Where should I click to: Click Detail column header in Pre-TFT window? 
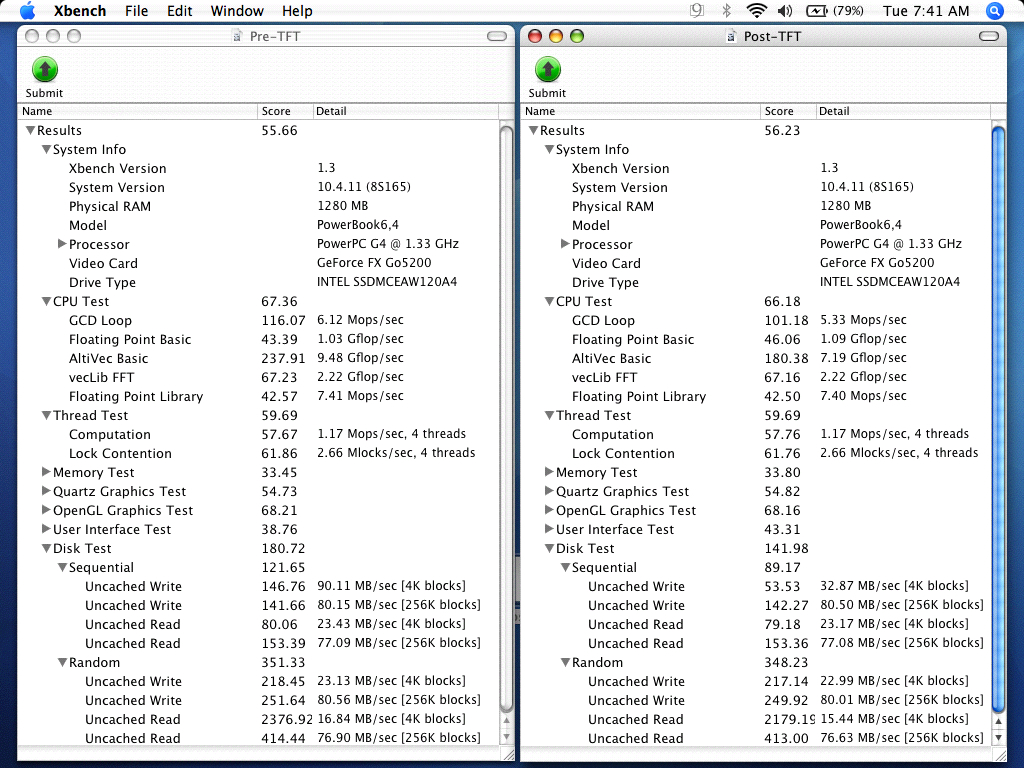click(406, 111)
